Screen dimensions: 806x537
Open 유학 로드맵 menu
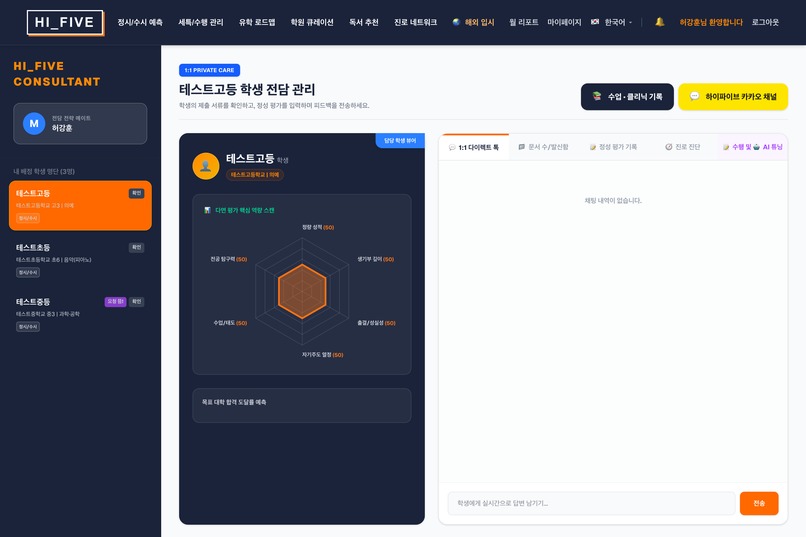pyautogui.click(x=257, y=22)
